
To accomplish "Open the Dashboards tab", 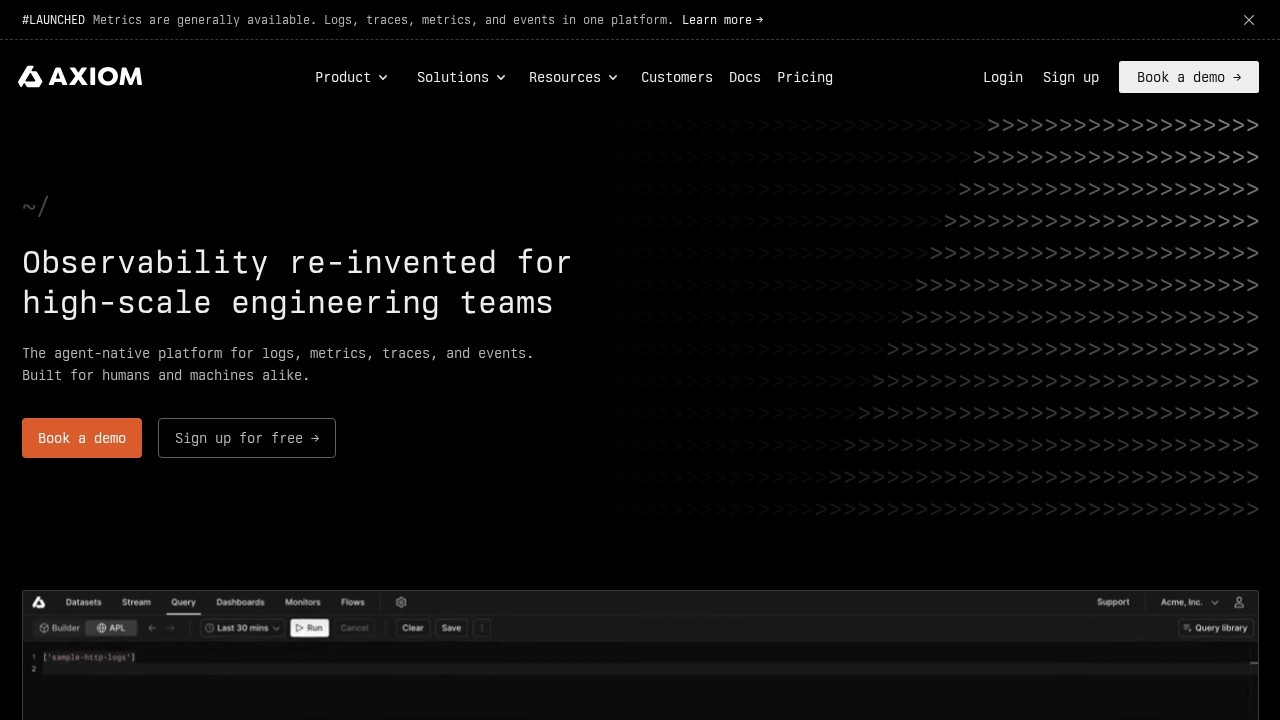I will click(240, 602).
